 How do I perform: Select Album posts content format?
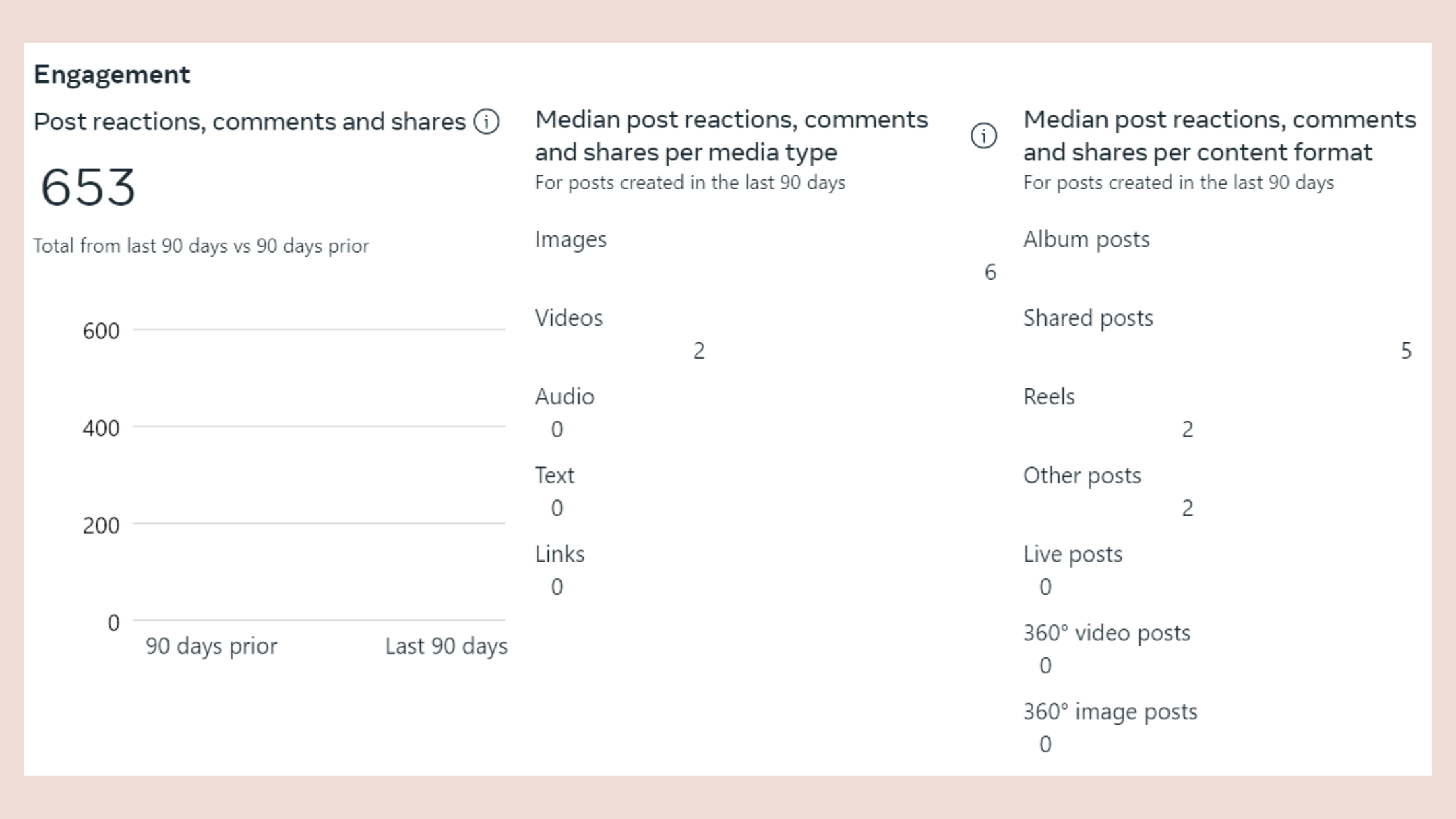coord(1086,239)
